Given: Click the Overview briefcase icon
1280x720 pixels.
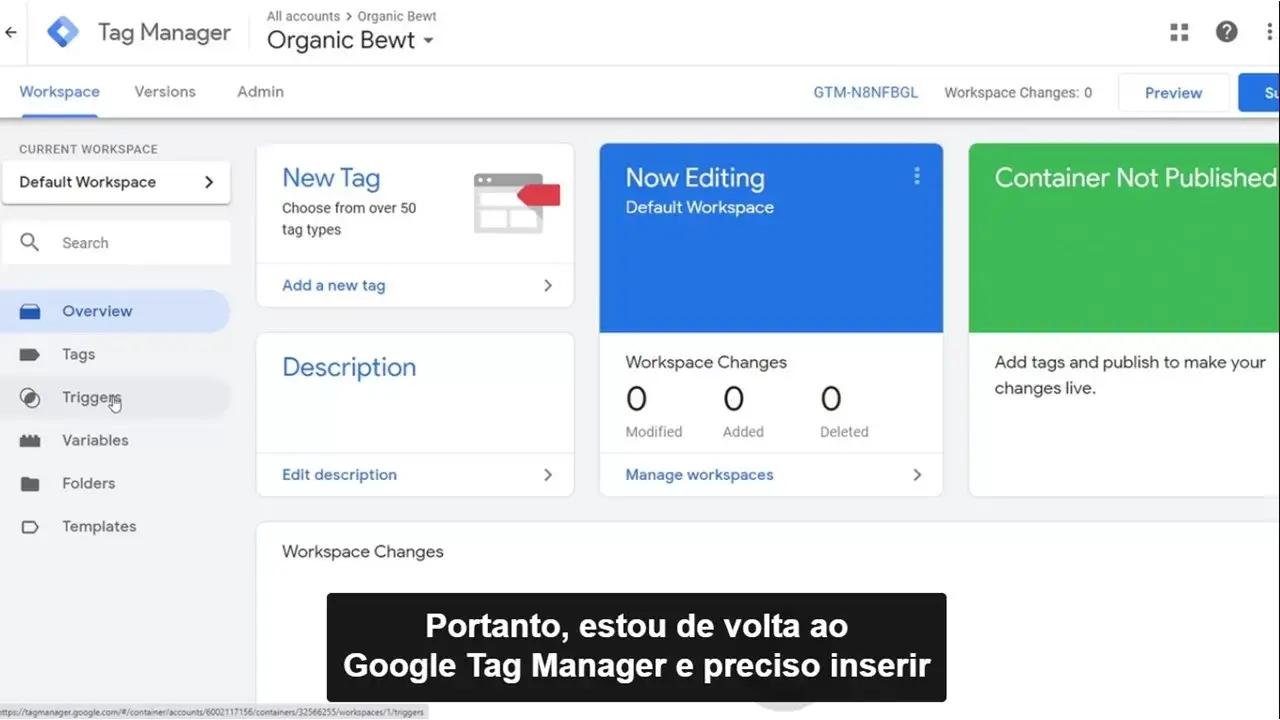Looking at the screenshot, I should click(x=30, y=311).
